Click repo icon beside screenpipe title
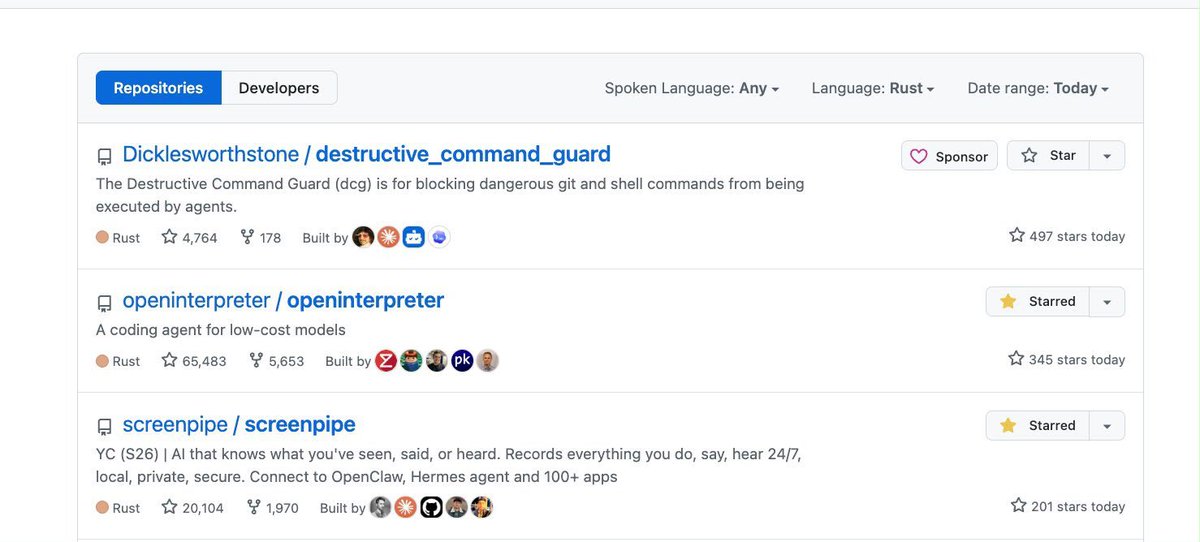Viewport: 1200px width, 542px height. 104,427
